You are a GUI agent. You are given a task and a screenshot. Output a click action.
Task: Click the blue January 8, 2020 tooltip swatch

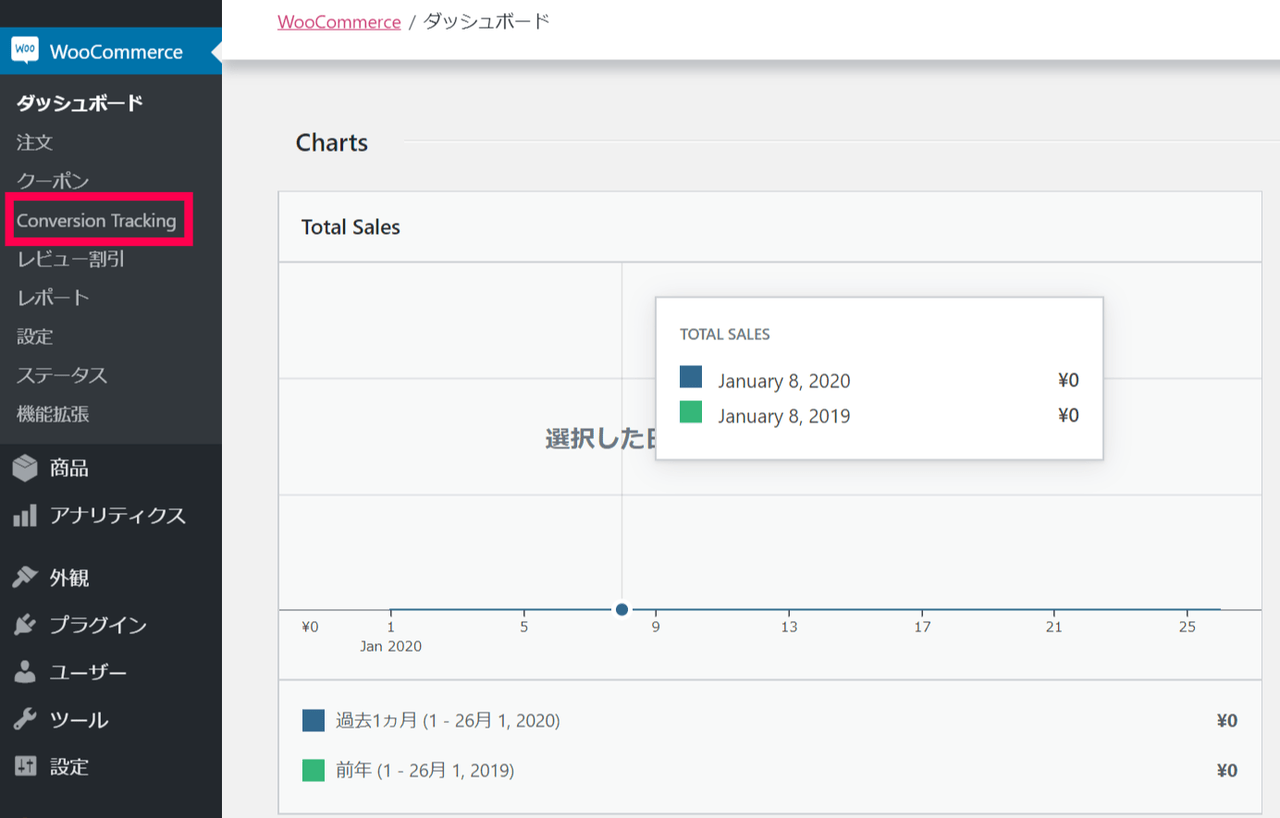point(691,377)
